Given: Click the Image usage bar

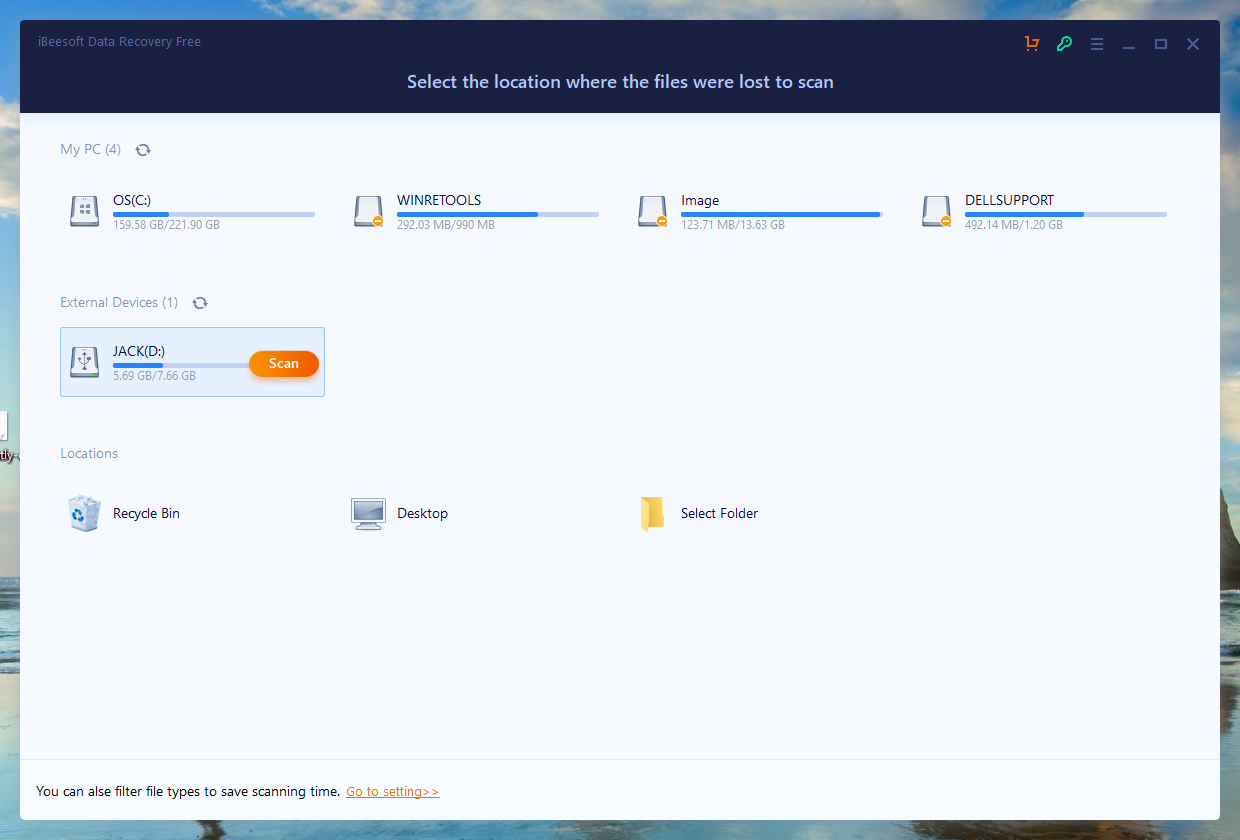Looking at the screenshot, I should pos(782,214).
